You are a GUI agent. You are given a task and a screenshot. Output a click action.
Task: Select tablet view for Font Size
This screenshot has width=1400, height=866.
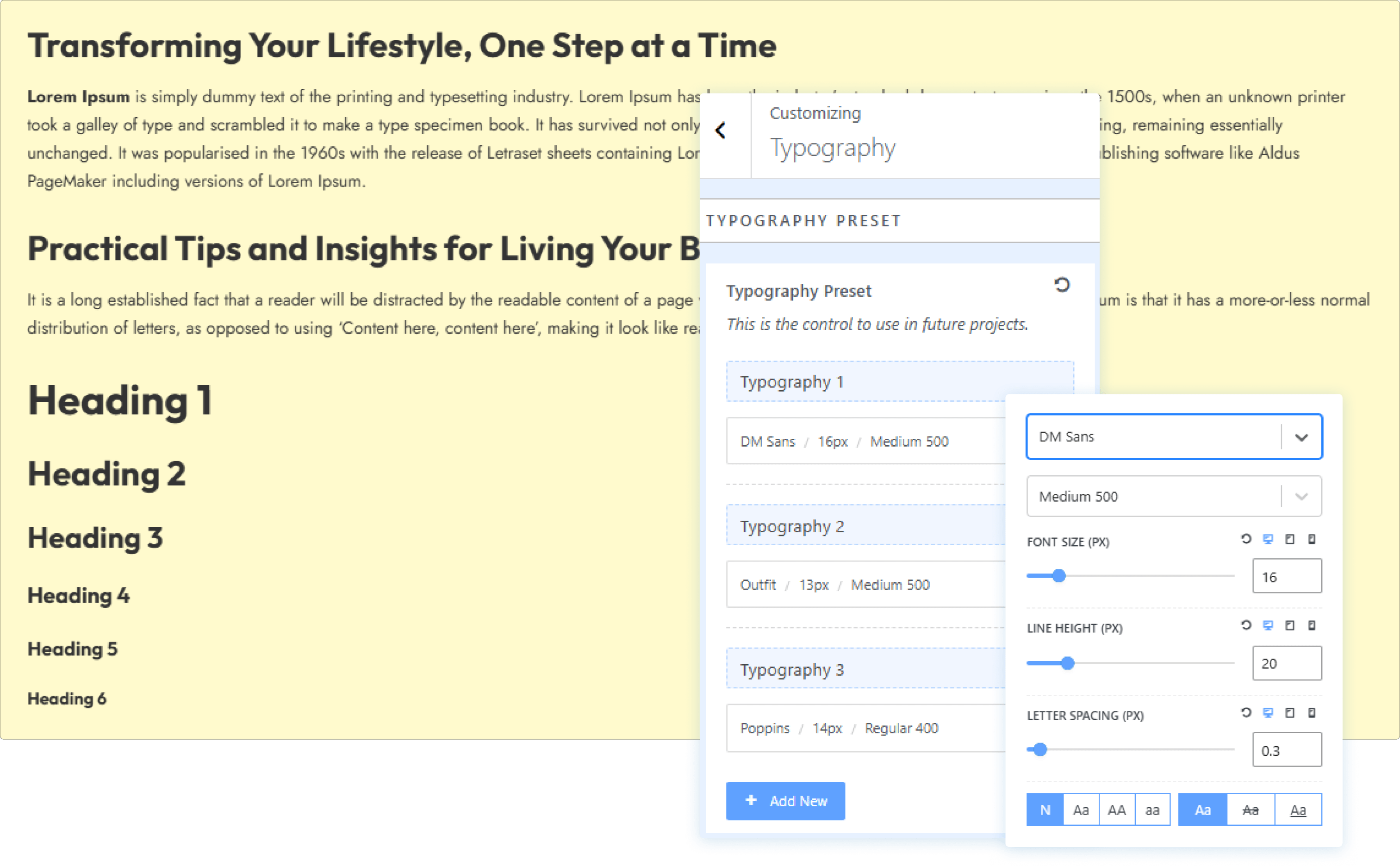click(x=1289, y=539)
